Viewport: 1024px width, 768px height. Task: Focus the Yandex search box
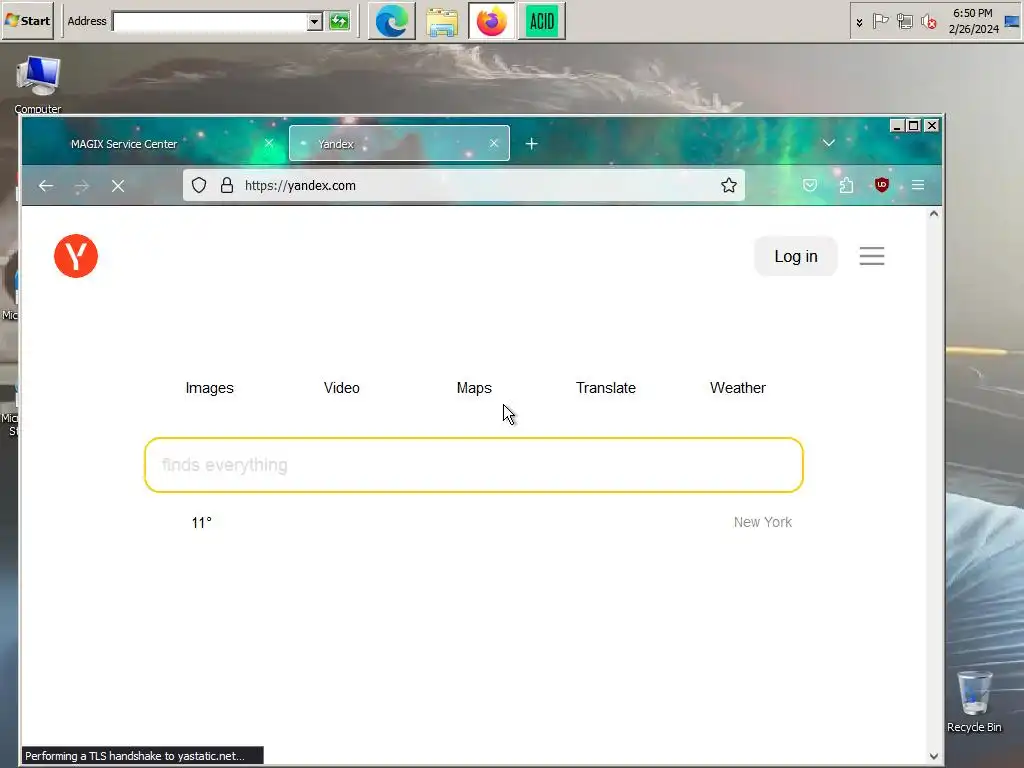(x=473, y=465)
